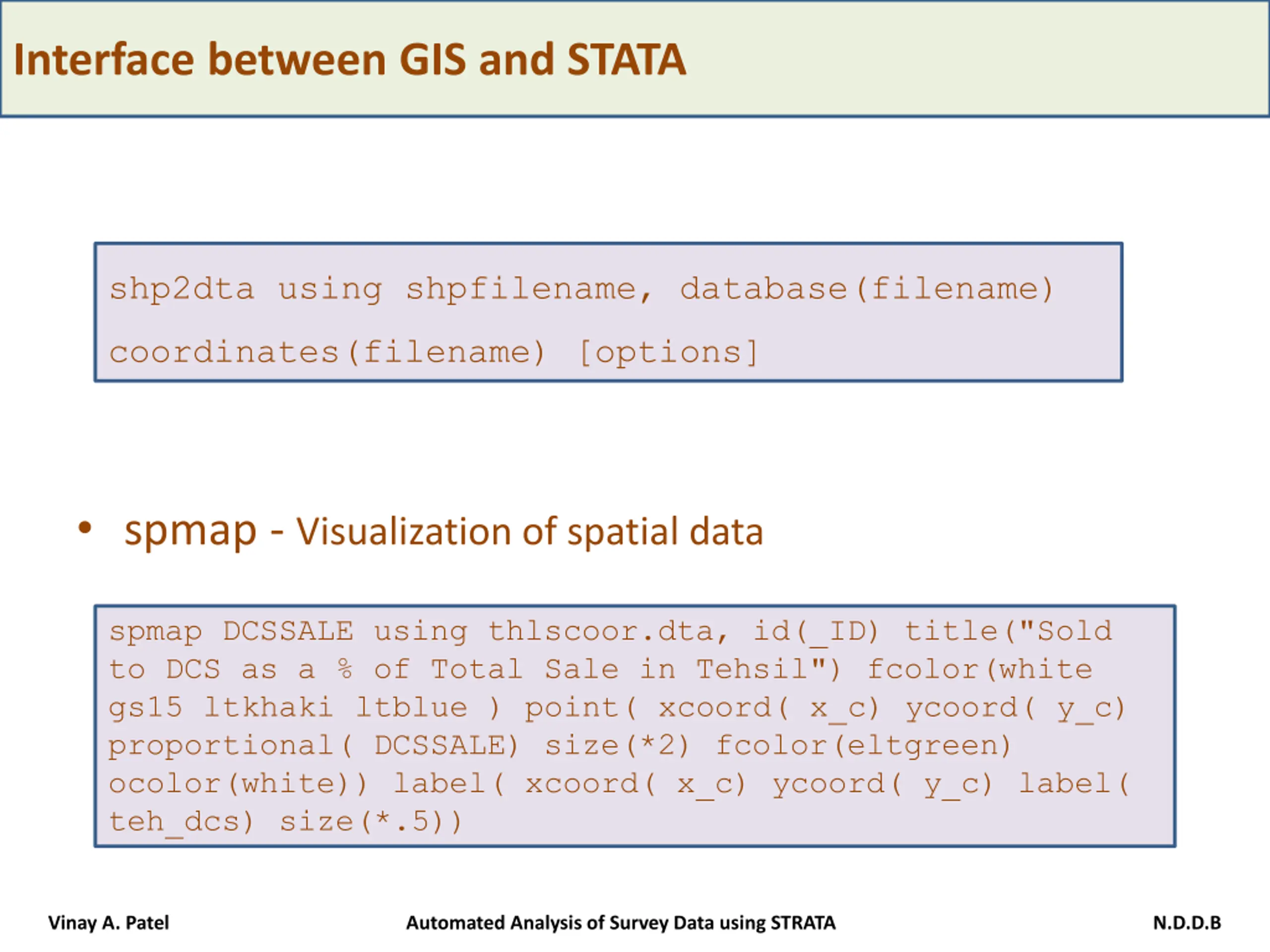This screenshot has width=1270, height=952.
Task: Click the code line starting 'ocolor(white))'
Action: pos(619,784)
